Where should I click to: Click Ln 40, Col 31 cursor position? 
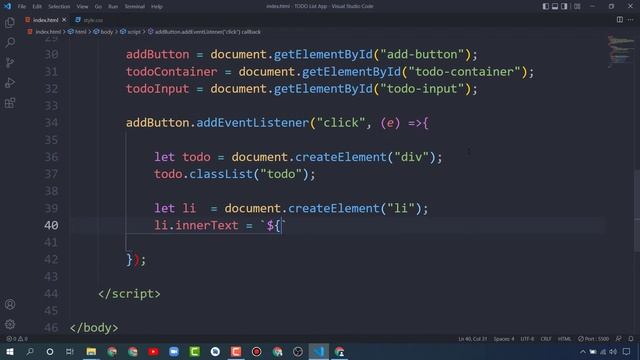[x=472, y=339]
